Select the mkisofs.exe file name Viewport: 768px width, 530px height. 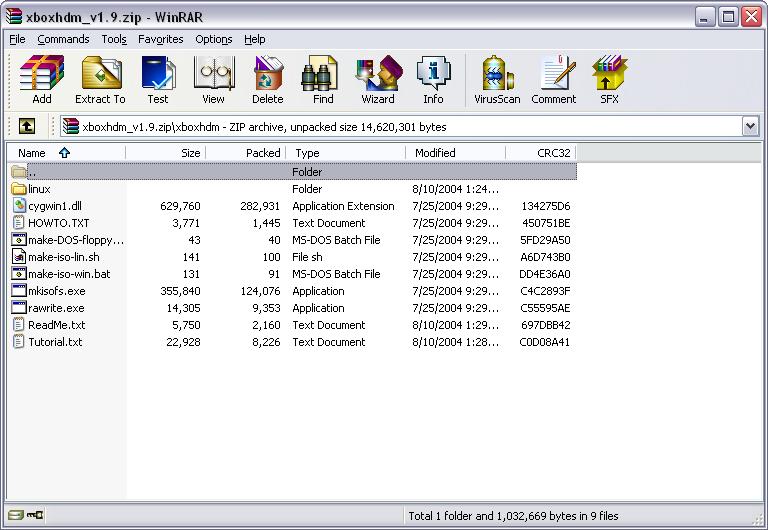[x=57, y=291]
